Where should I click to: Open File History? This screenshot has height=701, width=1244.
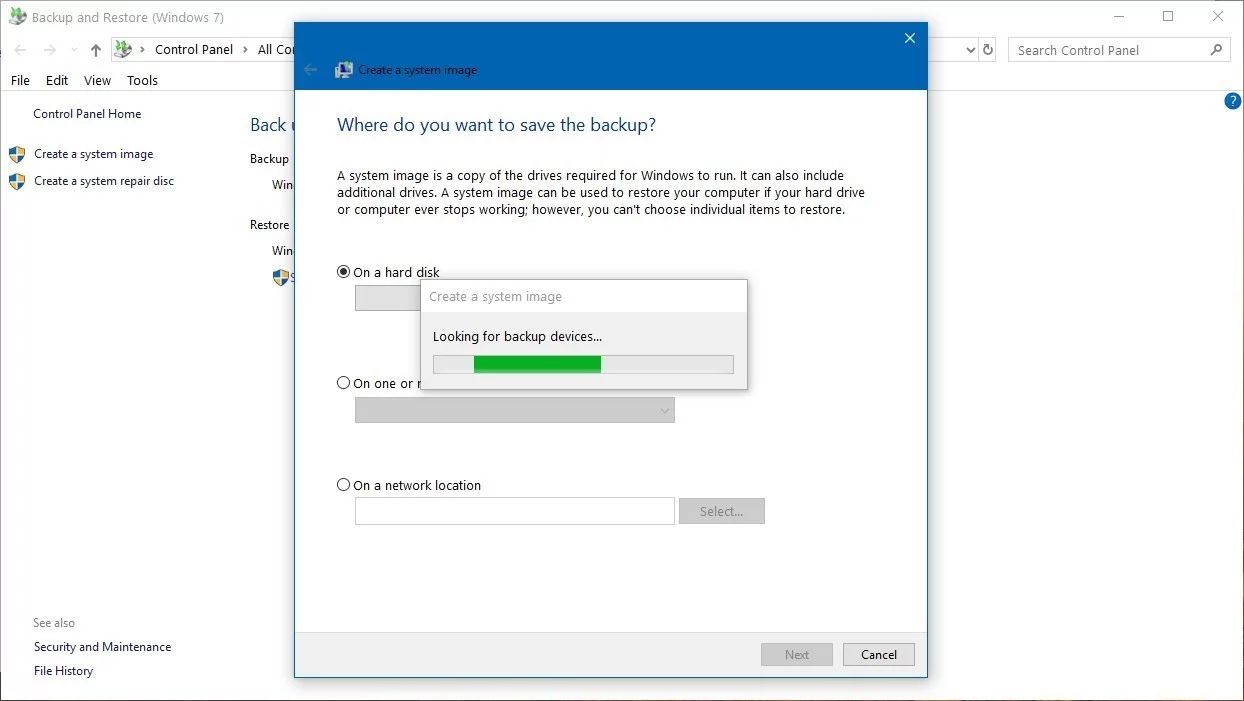63,671
